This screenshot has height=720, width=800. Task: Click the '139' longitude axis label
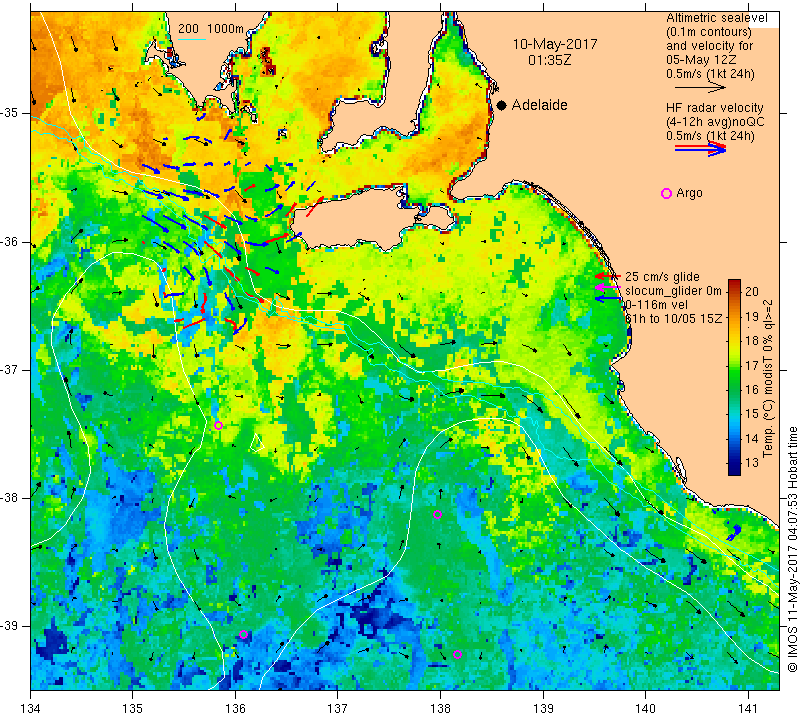point(543,709)
